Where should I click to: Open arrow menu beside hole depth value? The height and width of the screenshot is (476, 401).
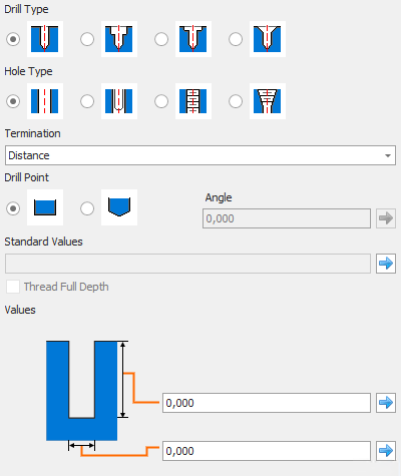click(386, 403)
